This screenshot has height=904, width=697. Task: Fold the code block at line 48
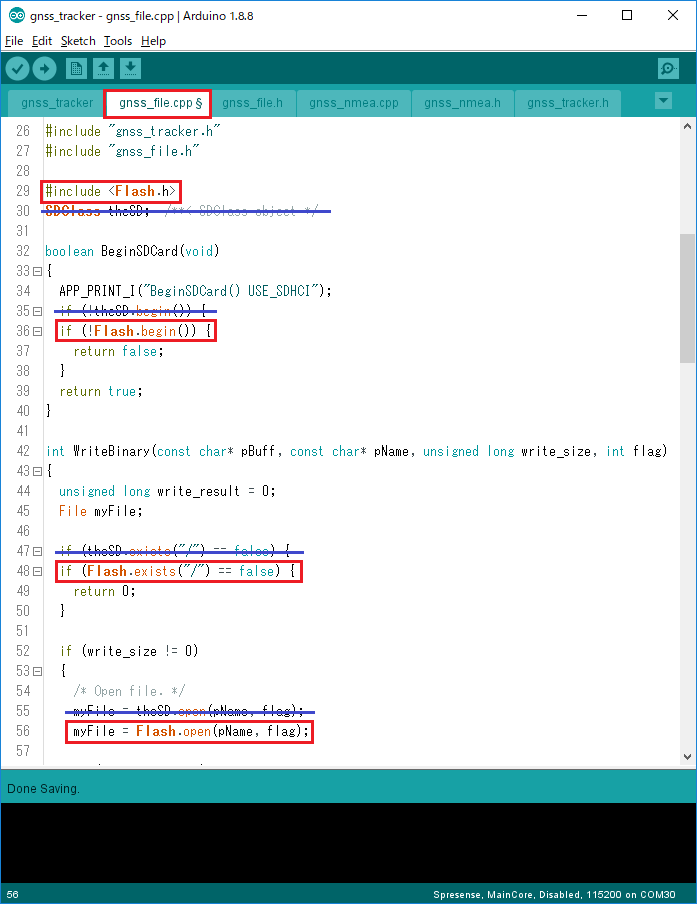pyautogui.click(x=36, y=571)
